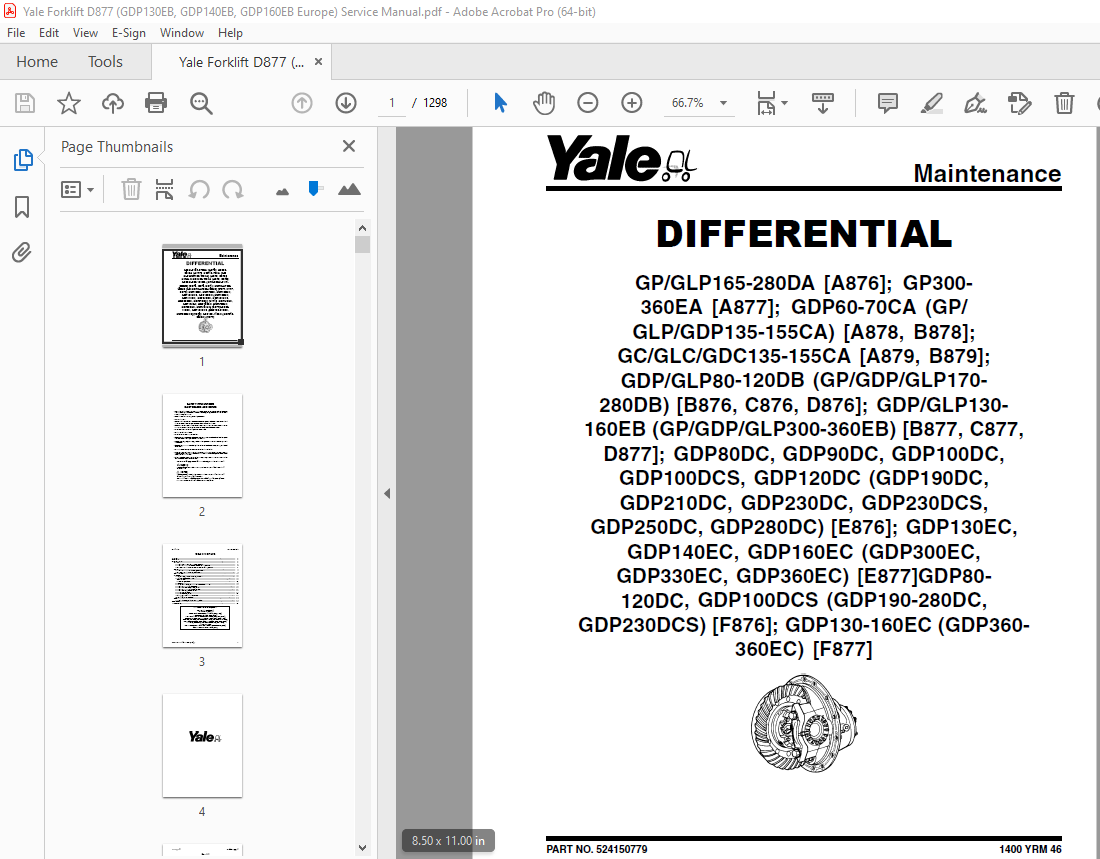This screenshot has height=859, width=1100.
Task: Add document to starred favorites
Action: tap(69, 103)
